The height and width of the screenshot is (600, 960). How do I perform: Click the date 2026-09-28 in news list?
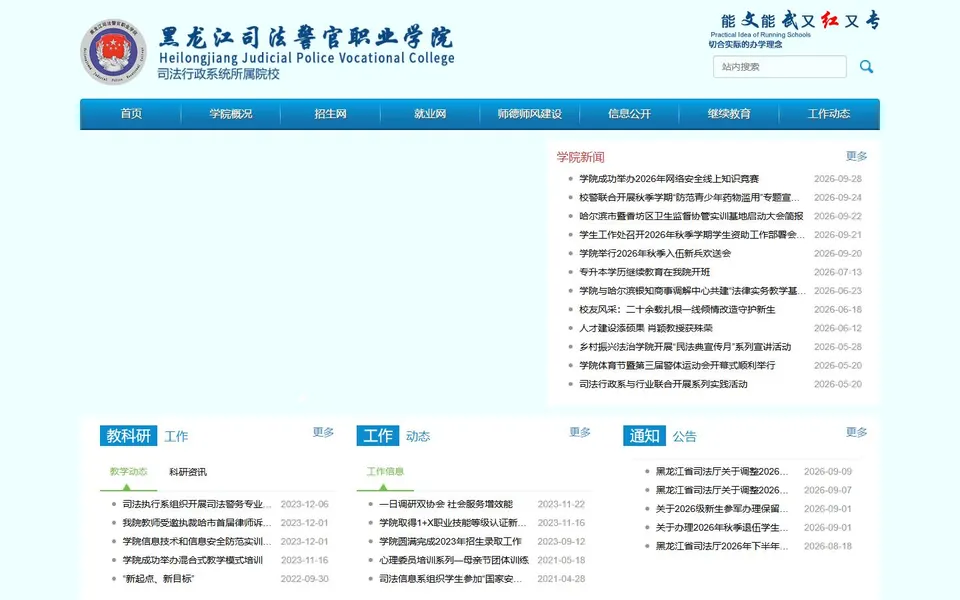coord(838,179)
